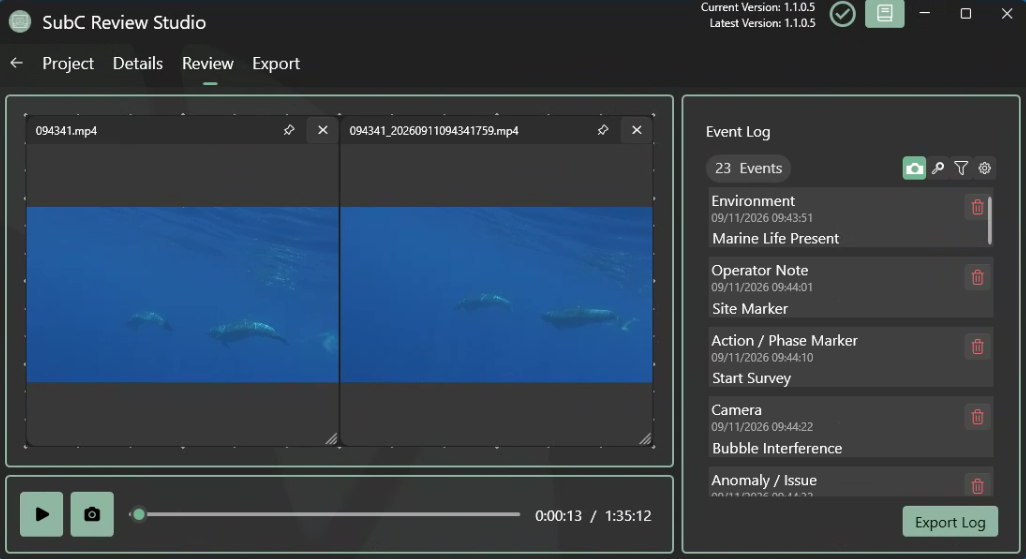
Task: Toggle the camera filter in Event Log
Action: pyautogui.click(x=914, y=168)
